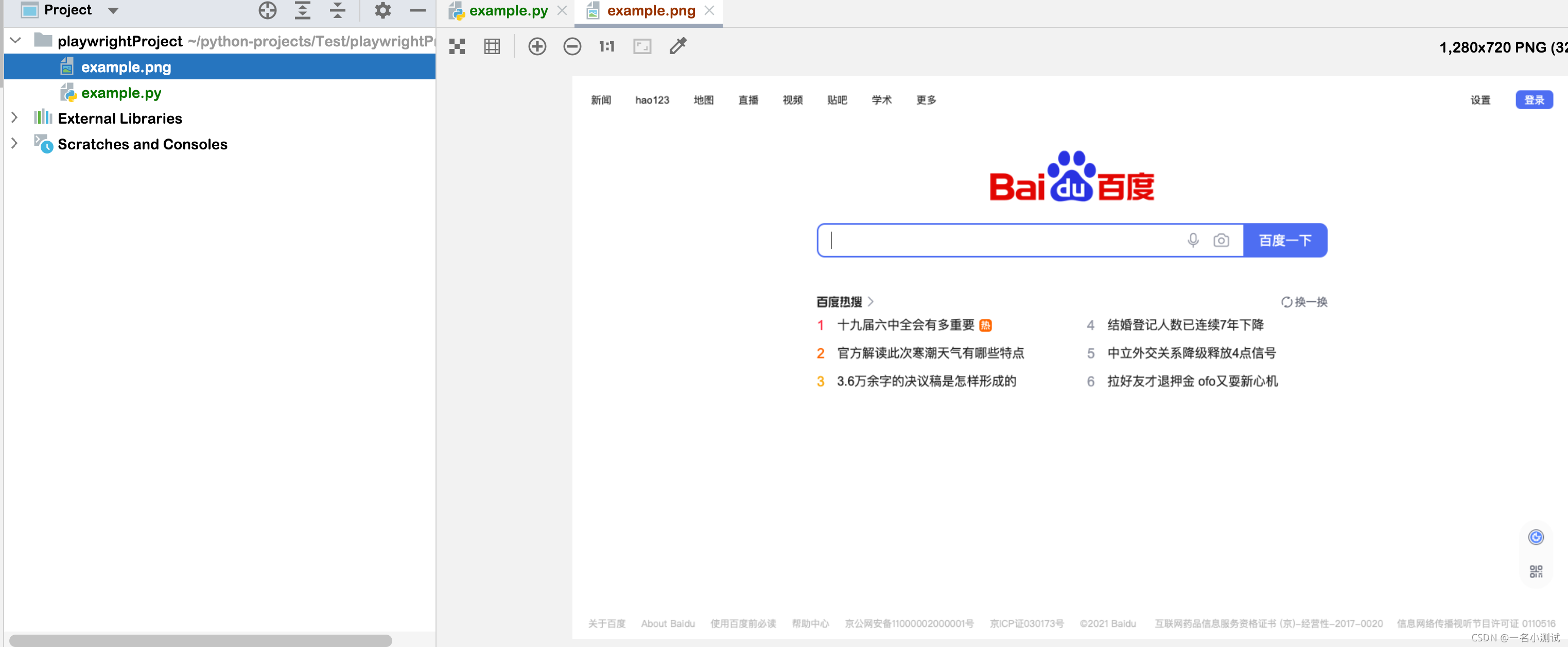Select the color picker eyedropper tool
Screen dimensions: 1568x647
pos(677,46)
